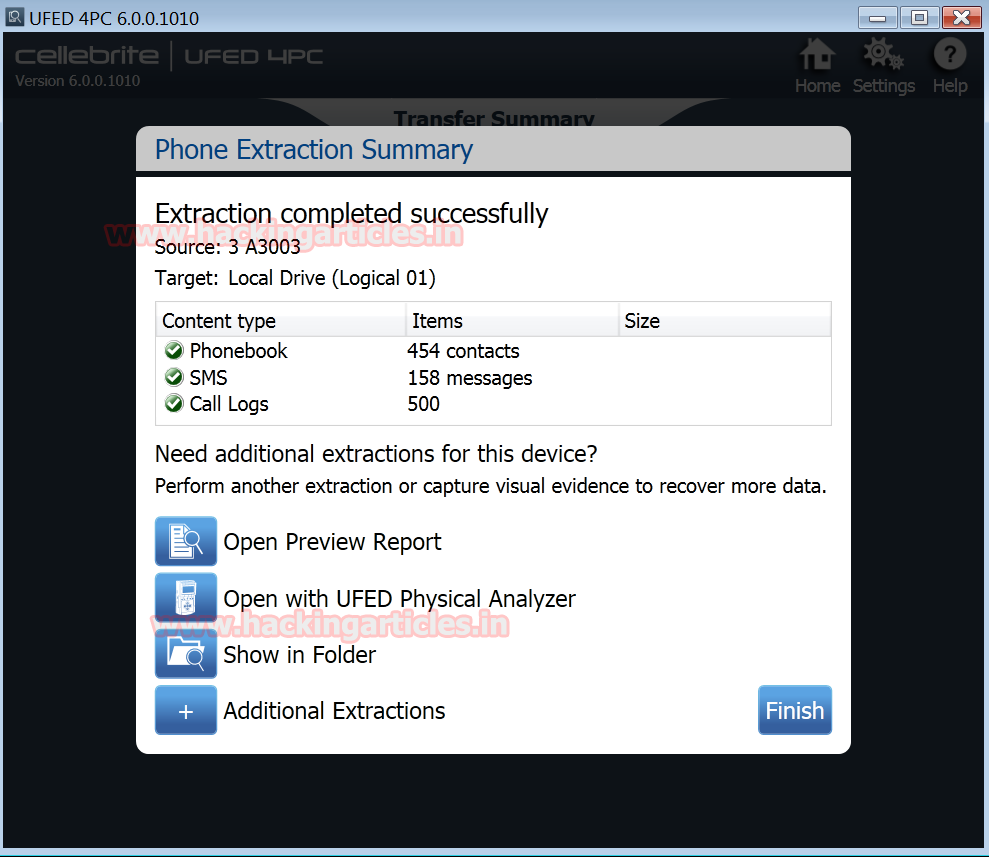This screenshot has height=857, width=989.
Task: Click the '158 messages' value
Action: pos(469,378)
